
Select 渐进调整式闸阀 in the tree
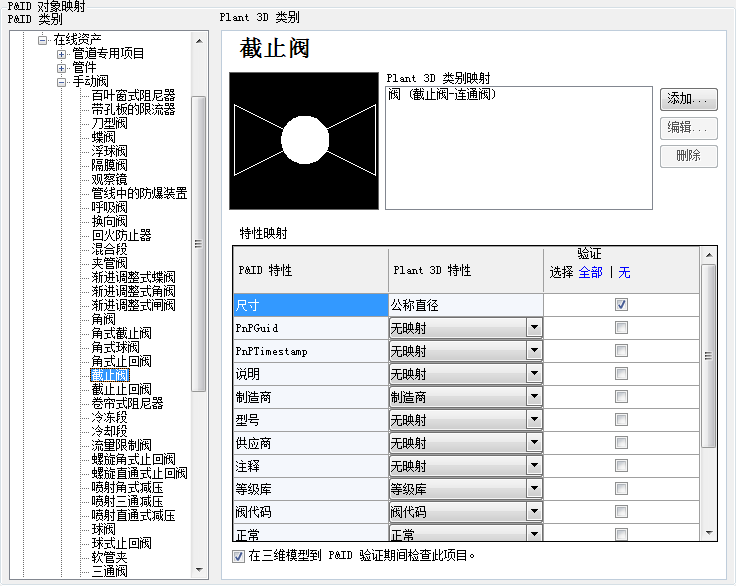pyautogui.click(x=133, y=305)
